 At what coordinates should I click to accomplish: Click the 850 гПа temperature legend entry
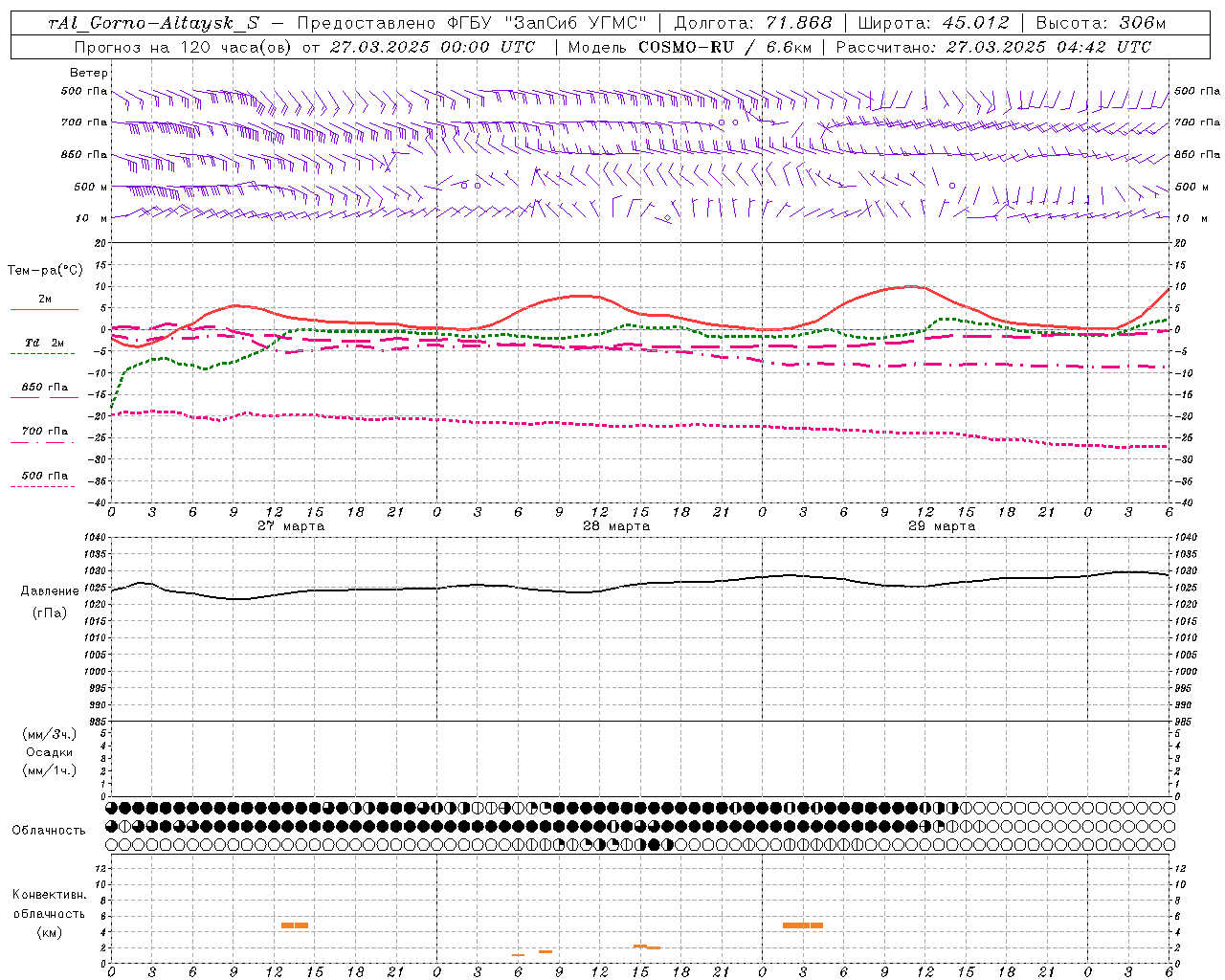click(45, 388)
